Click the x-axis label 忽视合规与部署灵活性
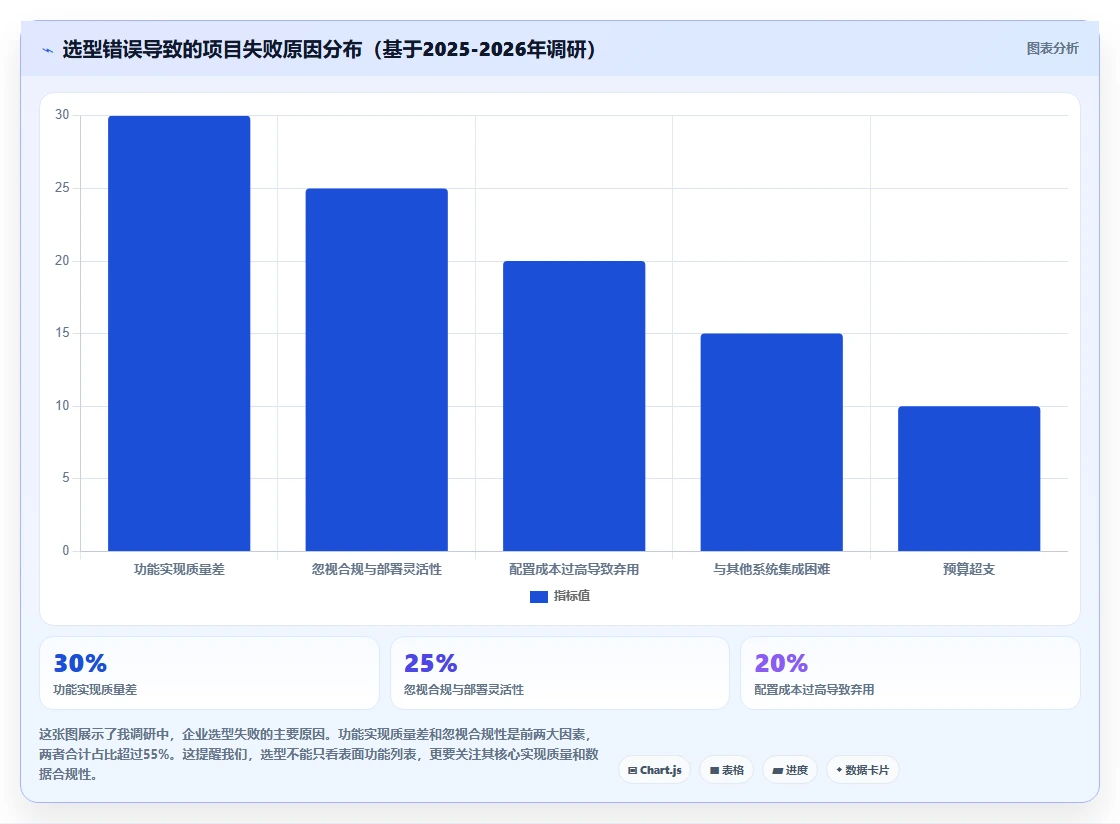Screen dimensions: 1120x824 coord(376,570)
